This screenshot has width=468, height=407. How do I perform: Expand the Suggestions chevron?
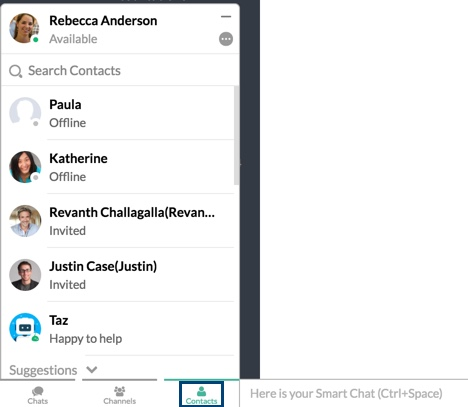tap(92, 370)
